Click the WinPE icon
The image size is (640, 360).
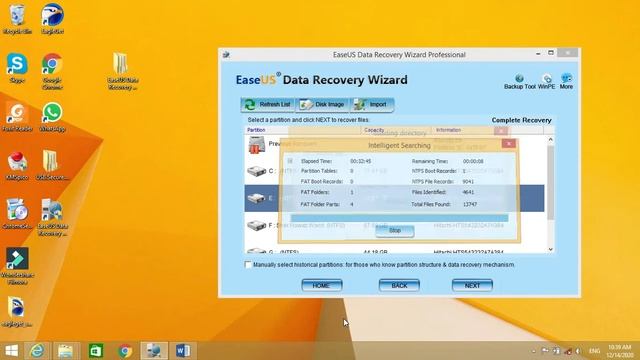(x=547, y=82)
